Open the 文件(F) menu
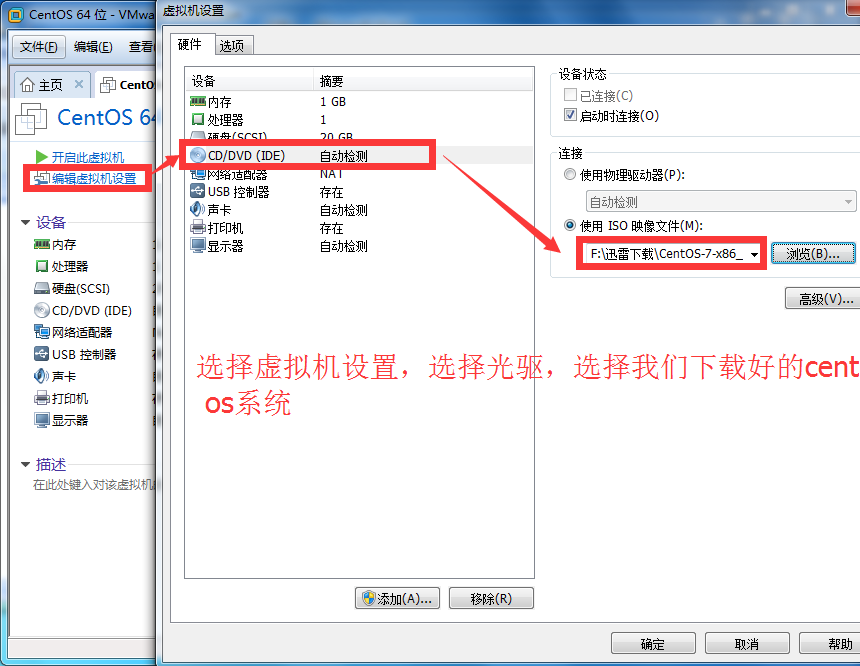Screen dimensions: 860x666 click(38, 47)
